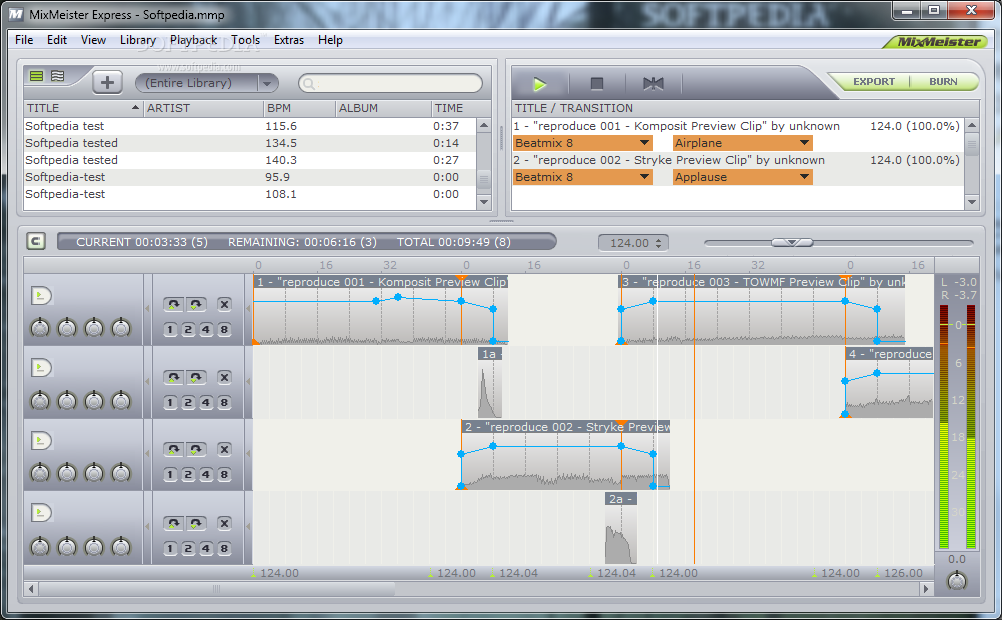Screen dimensions: 1002x620
Task: Click fourth timeline track's move-up arrow icon
Action: point(173,523)
